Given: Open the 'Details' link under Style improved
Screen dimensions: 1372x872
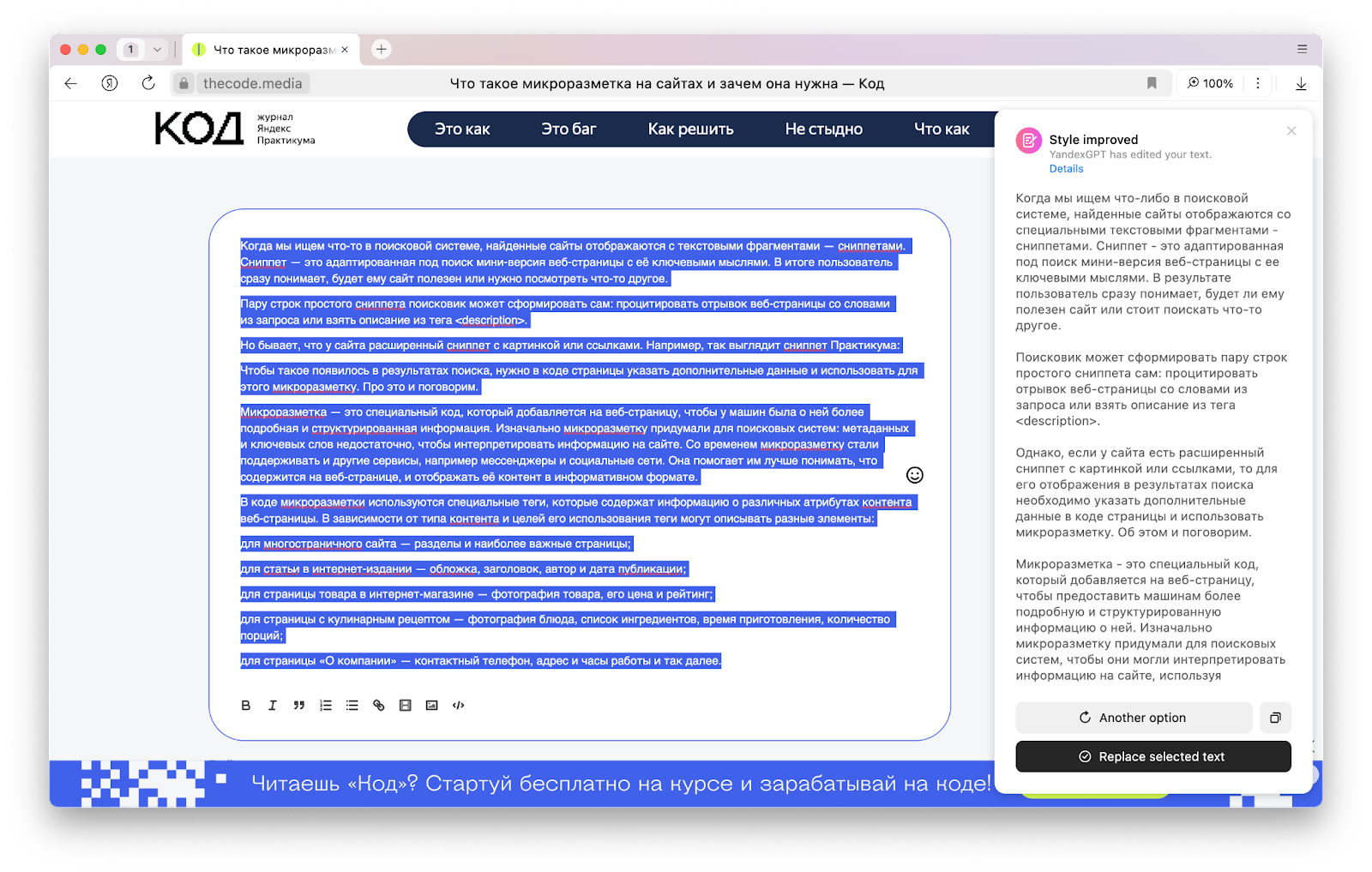Looking at the screenshot, I should point(1066,169).
